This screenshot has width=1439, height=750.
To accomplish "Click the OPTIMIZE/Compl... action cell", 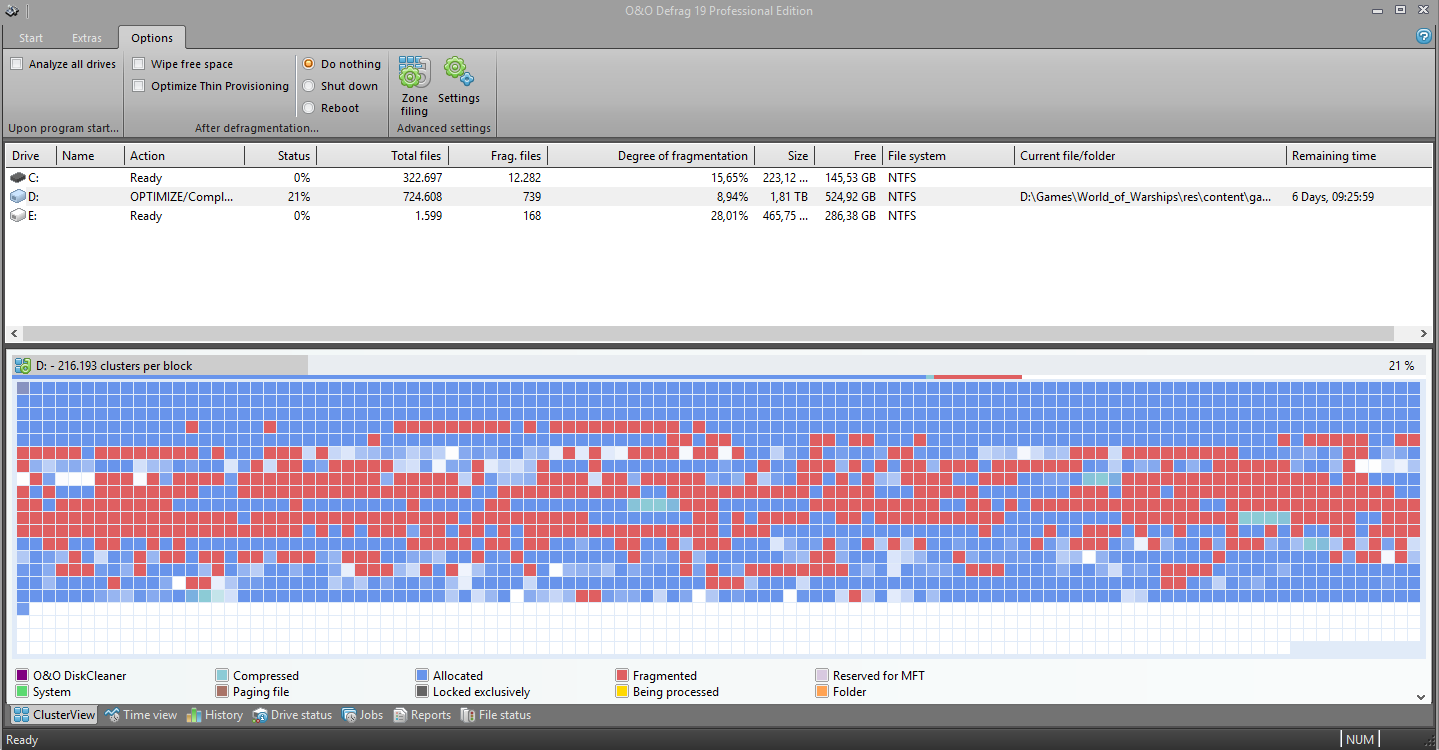I will point(181,197).
